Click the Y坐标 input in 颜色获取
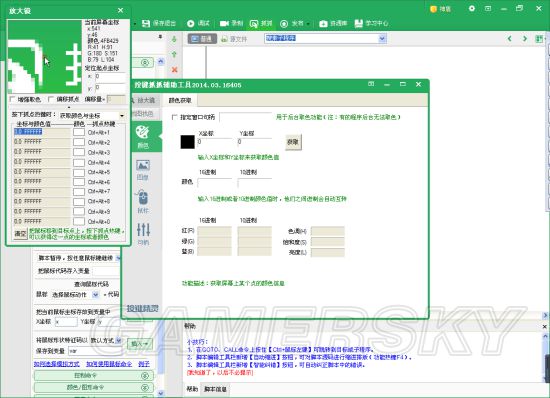This screenshot has height=398, width=550. click(x=255, y=142)
